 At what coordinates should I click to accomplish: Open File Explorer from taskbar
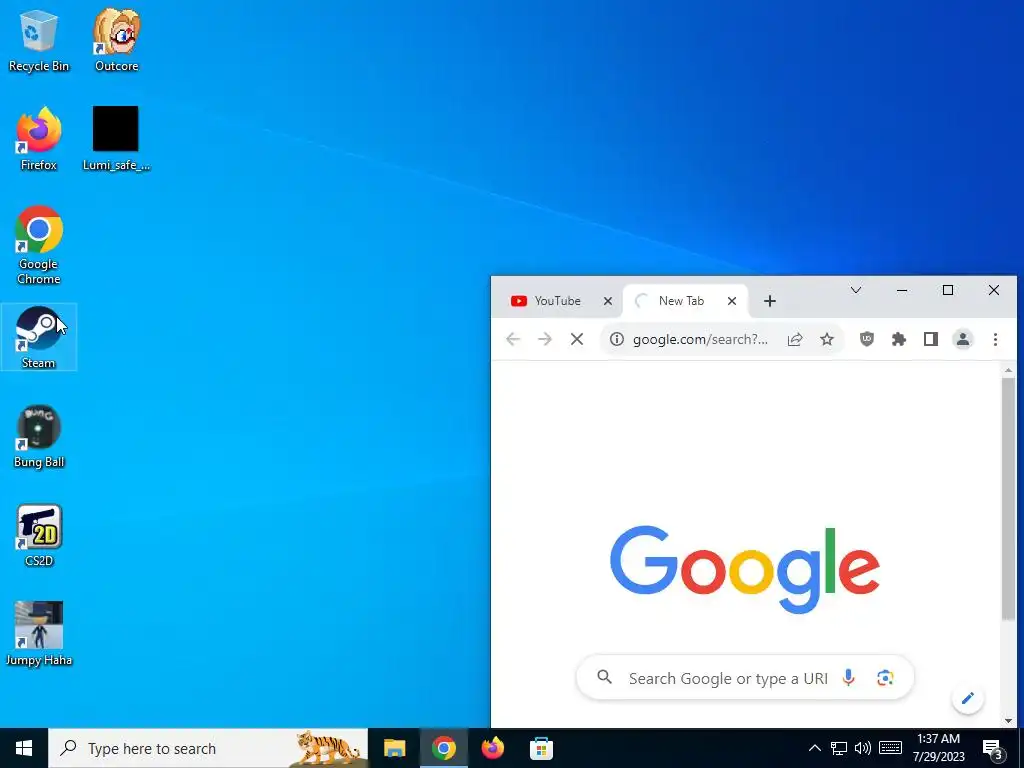point(394,748)
